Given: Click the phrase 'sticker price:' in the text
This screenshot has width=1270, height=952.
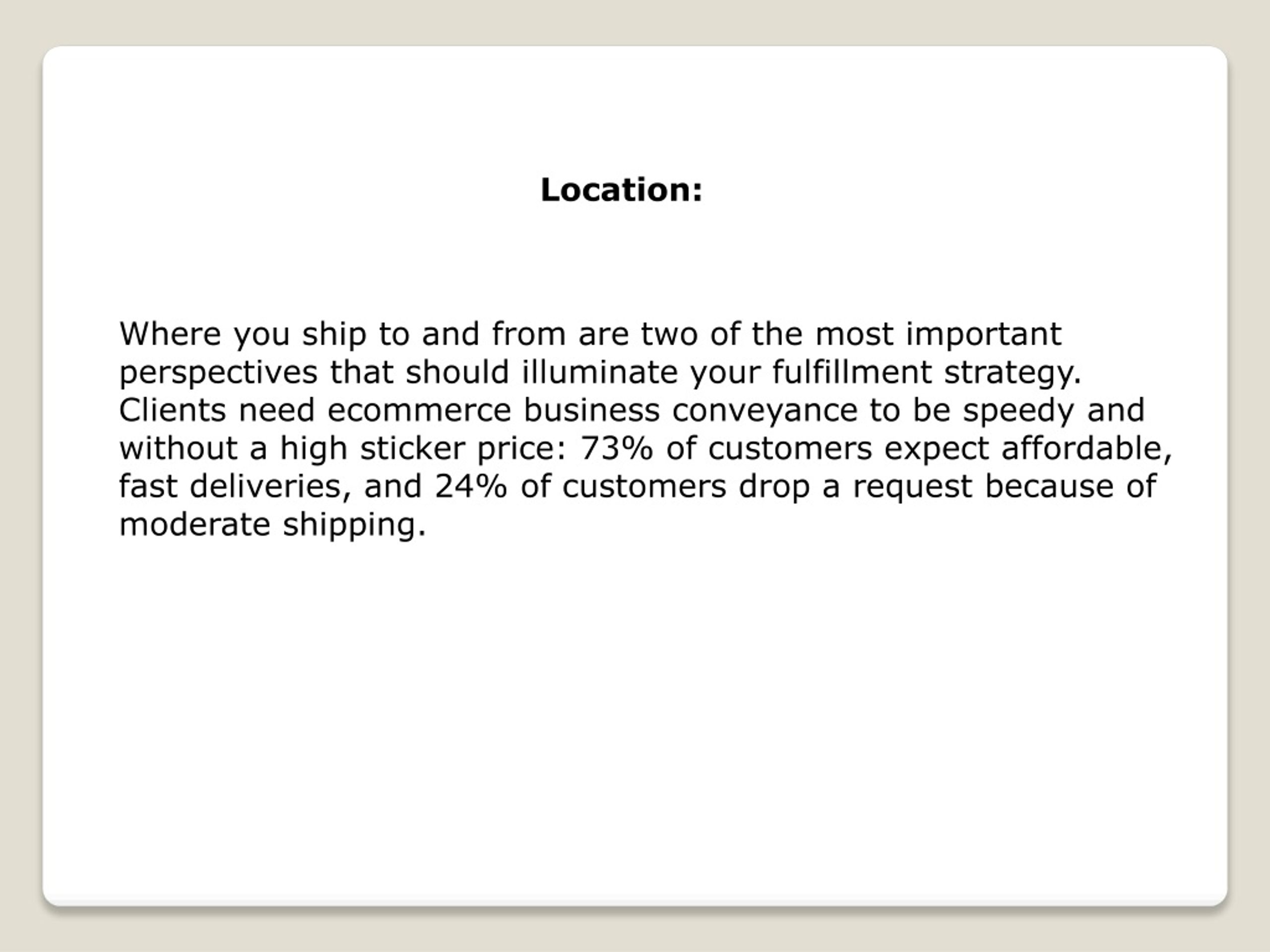Looking at the screenshot, I should (x=464, y=448).
